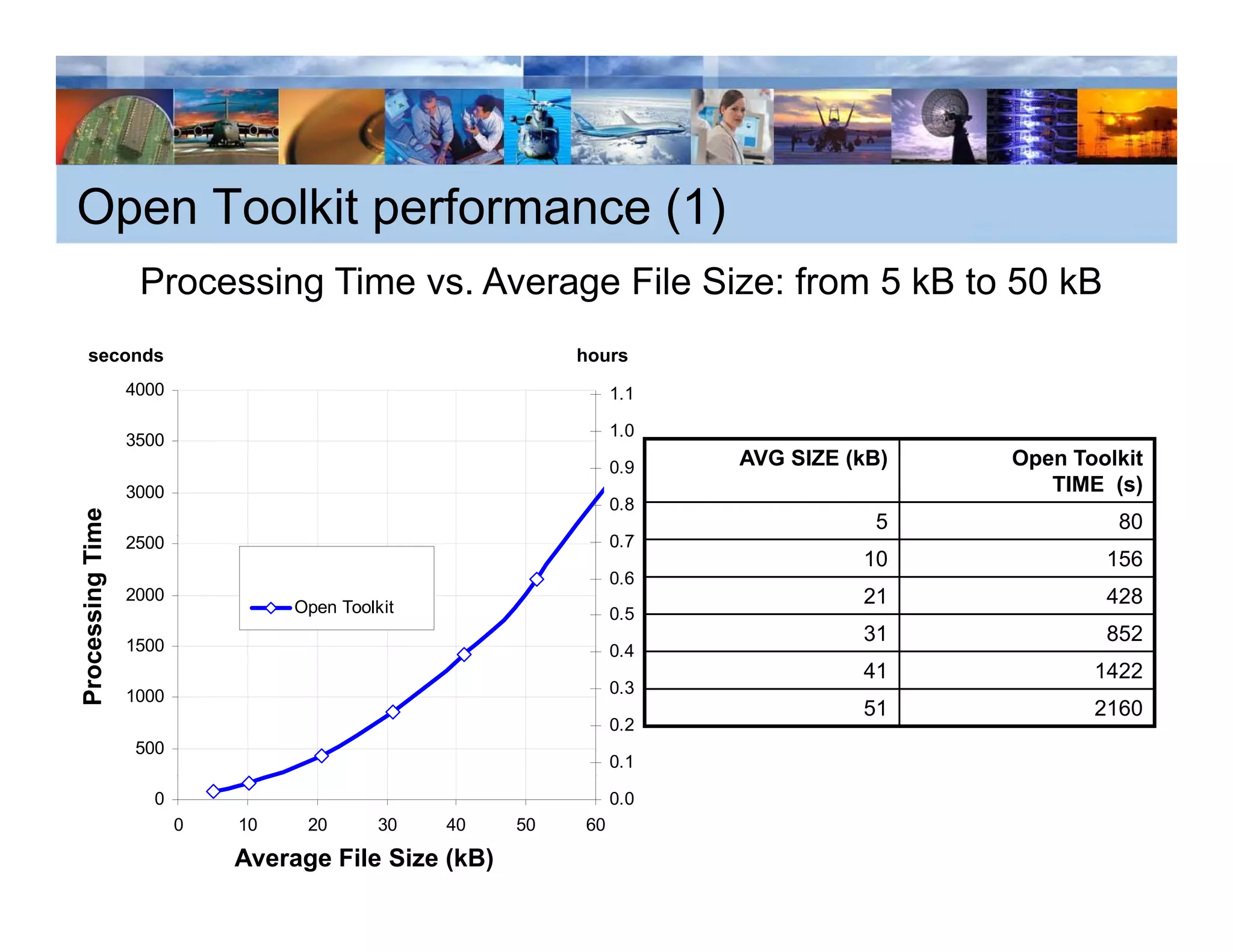Select table cell with AVG SIZE 31
Image resolution: width=1233 pixels, height=952 pixels.
coord(772,633)
